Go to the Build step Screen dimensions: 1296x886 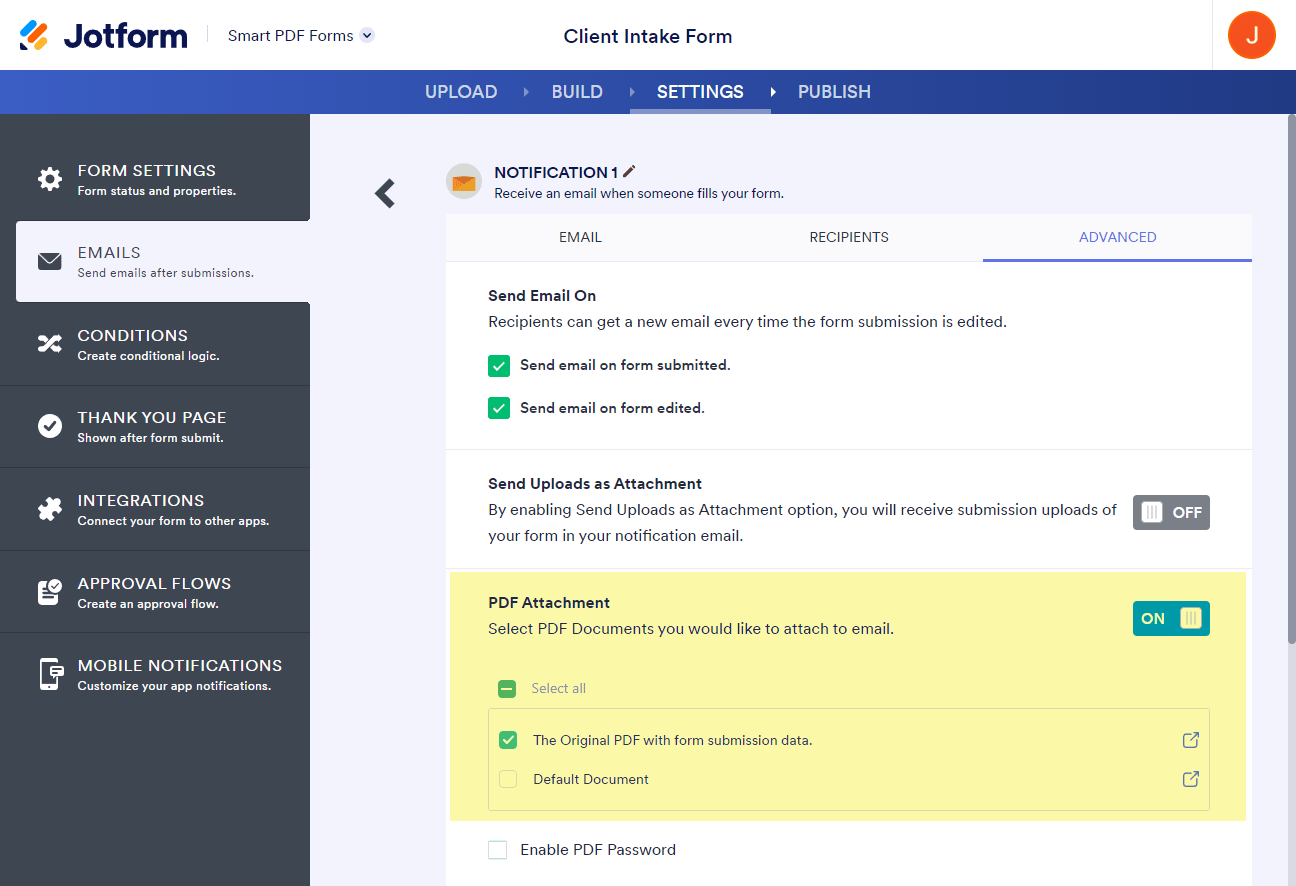point(577,92)
